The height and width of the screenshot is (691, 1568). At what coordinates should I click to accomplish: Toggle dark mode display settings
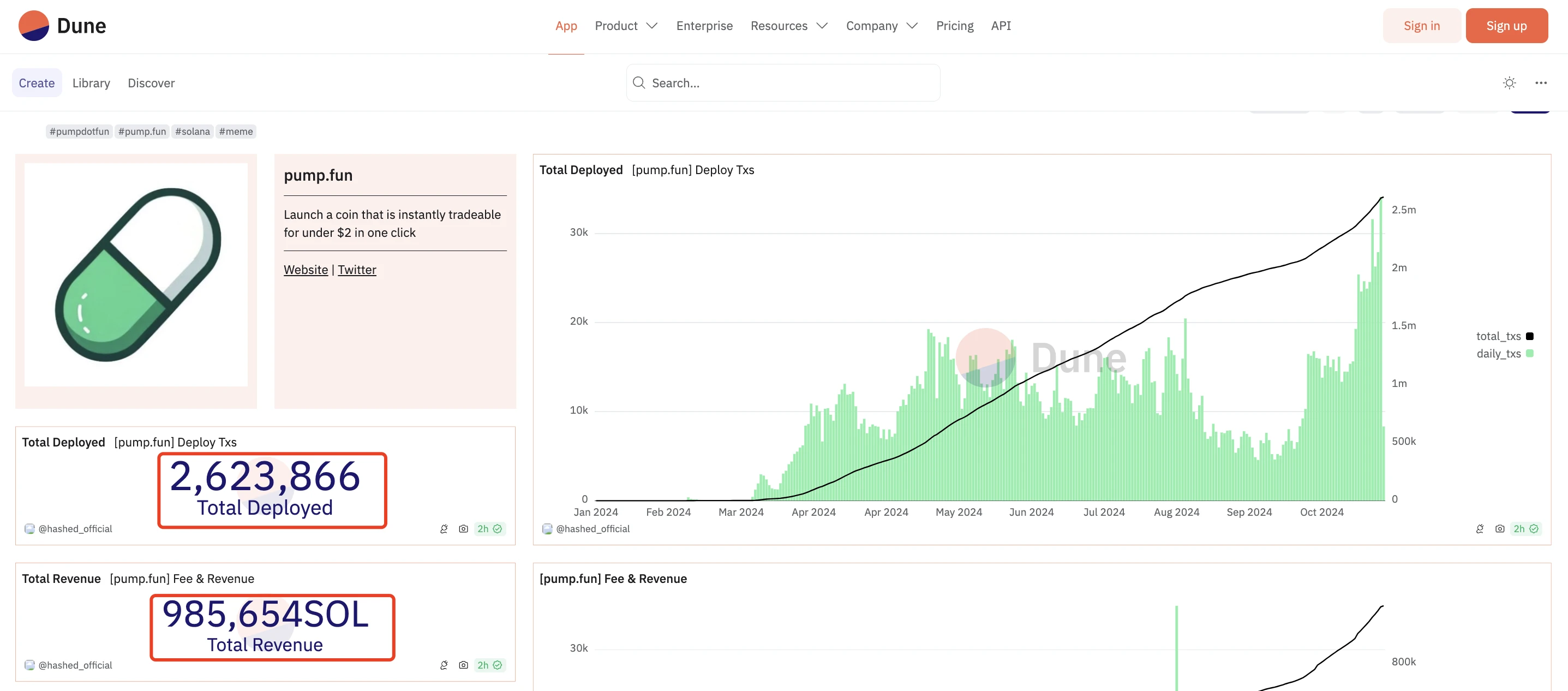pyautogui.click(x=1509, y=82)
